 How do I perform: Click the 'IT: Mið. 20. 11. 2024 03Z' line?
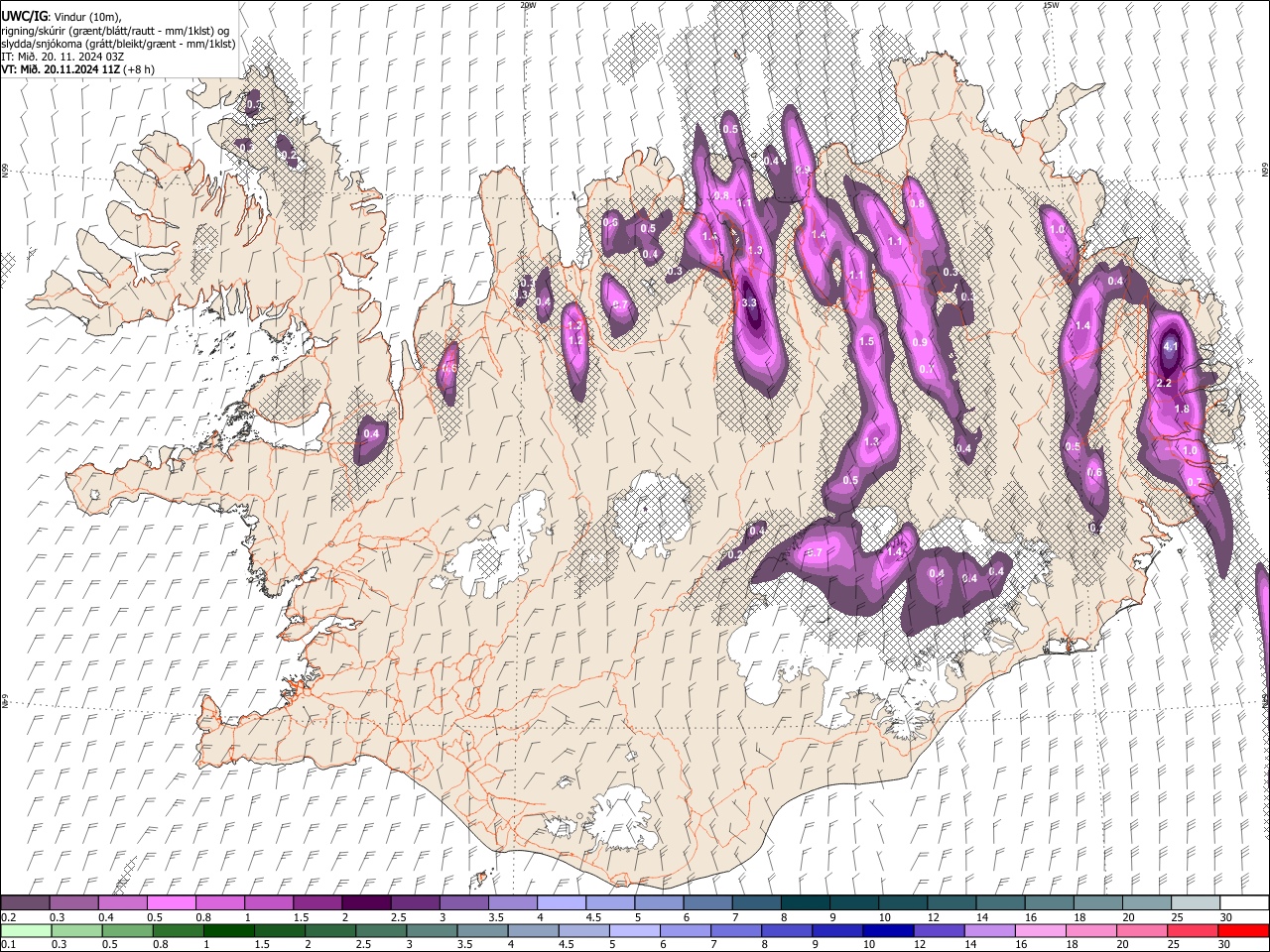pyautogui.click(x=63, y=57)
